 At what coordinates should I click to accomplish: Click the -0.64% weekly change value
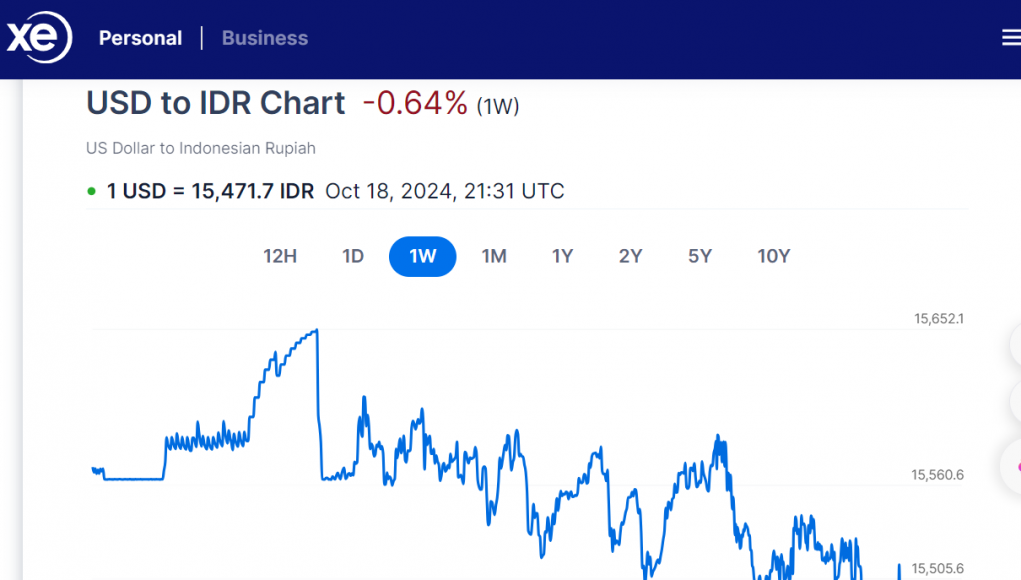coord(415,103)
